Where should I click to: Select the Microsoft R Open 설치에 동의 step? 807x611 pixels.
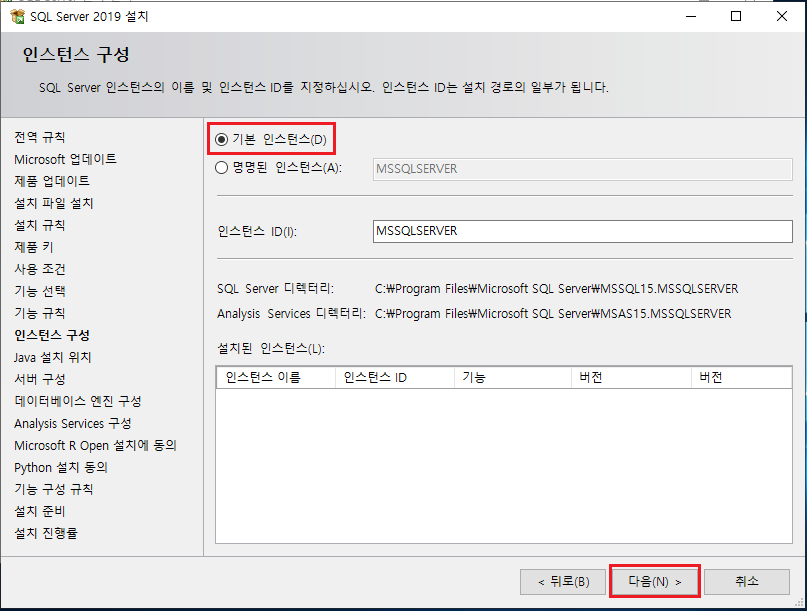(x=95, y=445)
